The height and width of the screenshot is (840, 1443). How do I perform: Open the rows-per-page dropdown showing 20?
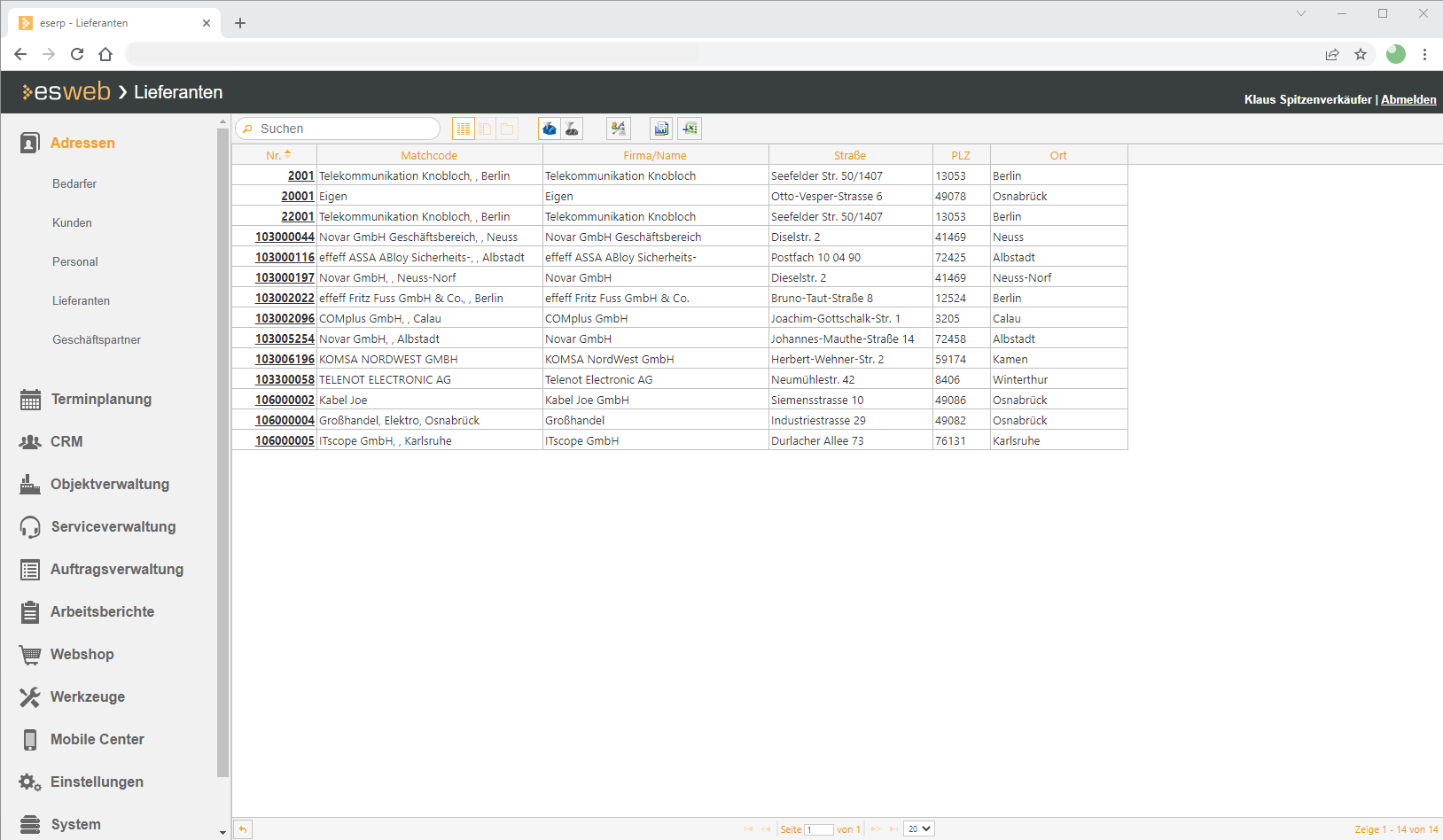[919, 829]
